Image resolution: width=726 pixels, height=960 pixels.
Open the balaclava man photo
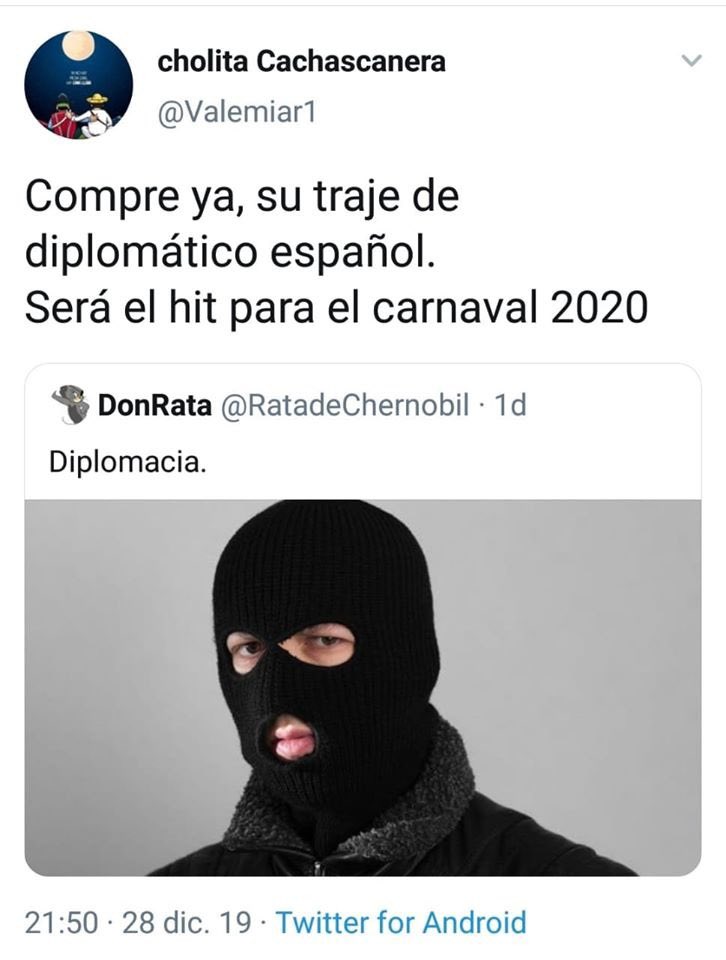pos(363,688)
